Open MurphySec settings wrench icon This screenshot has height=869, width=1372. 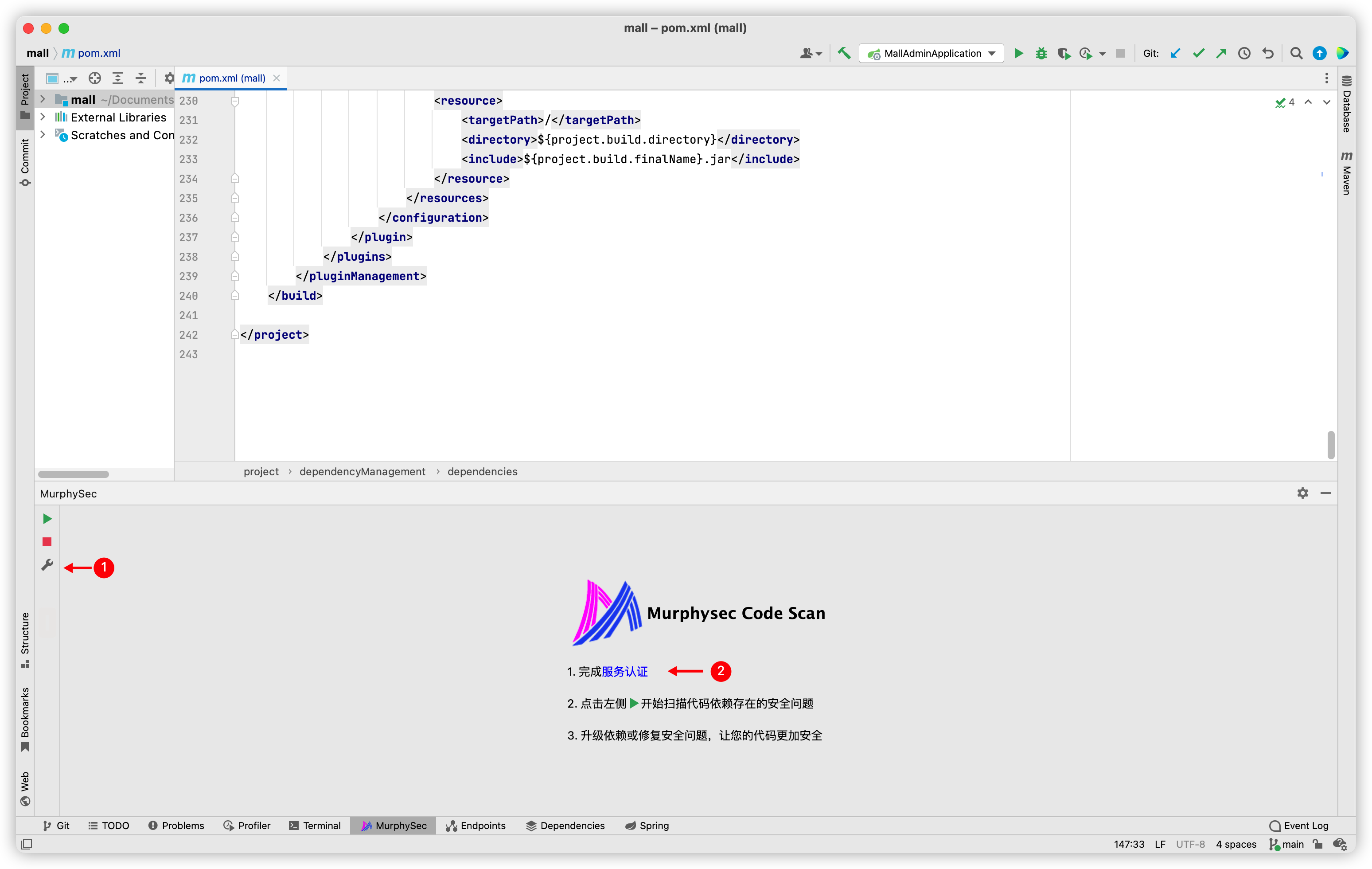pyautogui.click(x=47, y=564)
